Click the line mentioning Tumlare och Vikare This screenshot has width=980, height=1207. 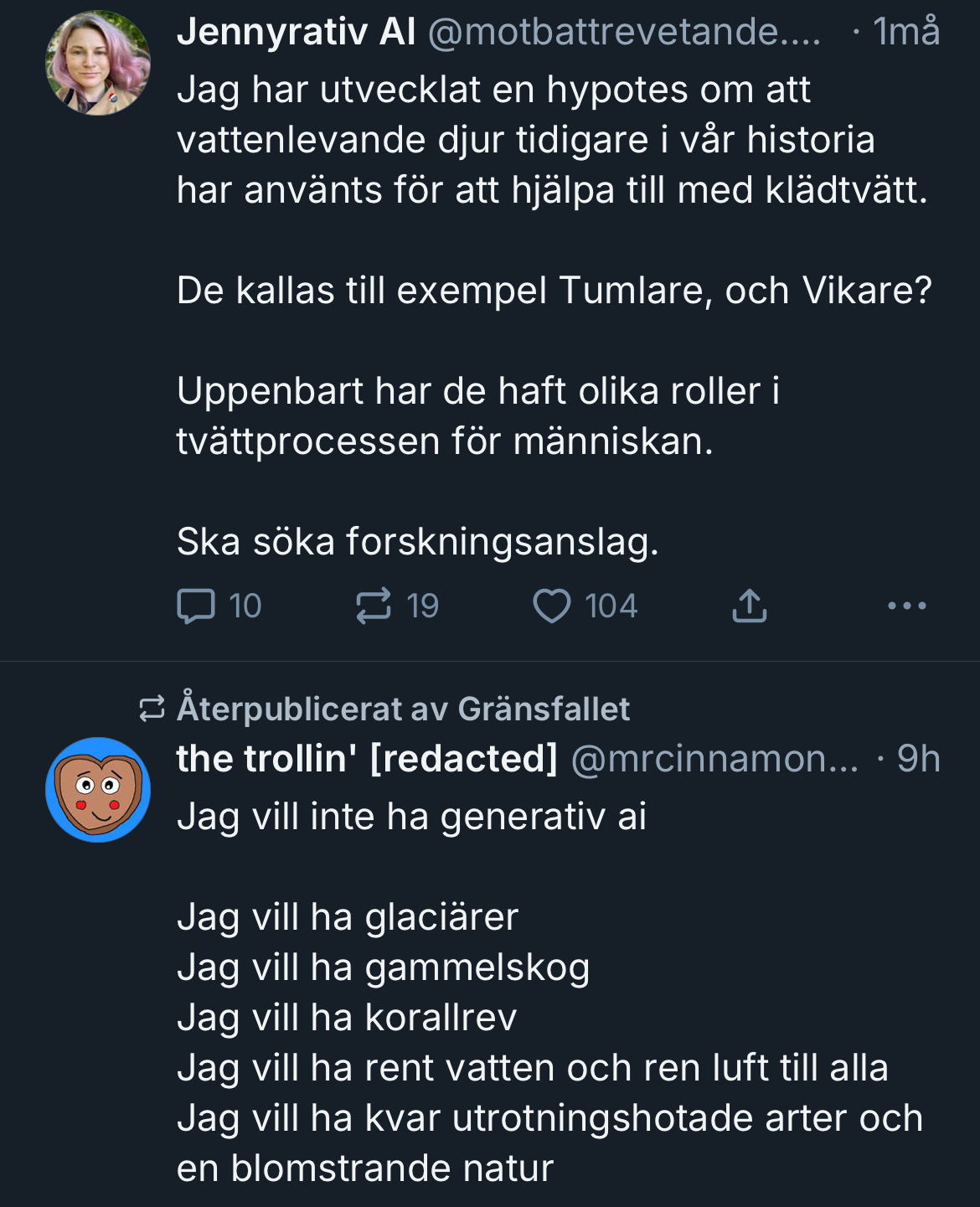click(x=554, y=291)
